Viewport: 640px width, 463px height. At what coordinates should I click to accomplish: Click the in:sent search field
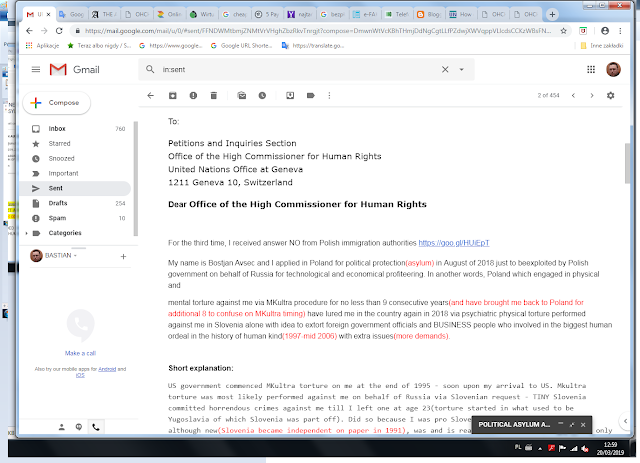(x=298, y=69)
